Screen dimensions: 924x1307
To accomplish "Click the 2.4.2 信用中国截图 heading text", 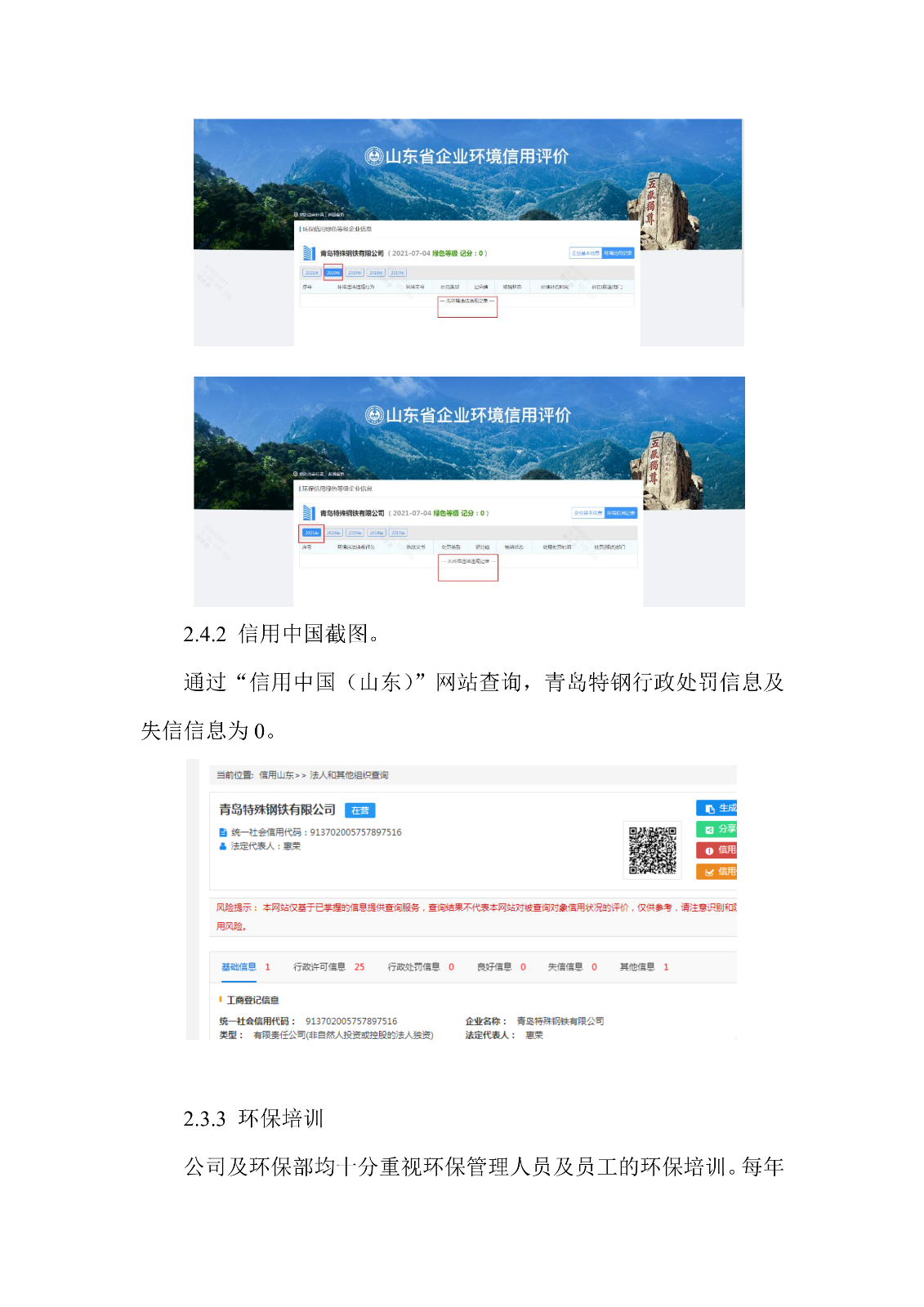I will (282, 634).
